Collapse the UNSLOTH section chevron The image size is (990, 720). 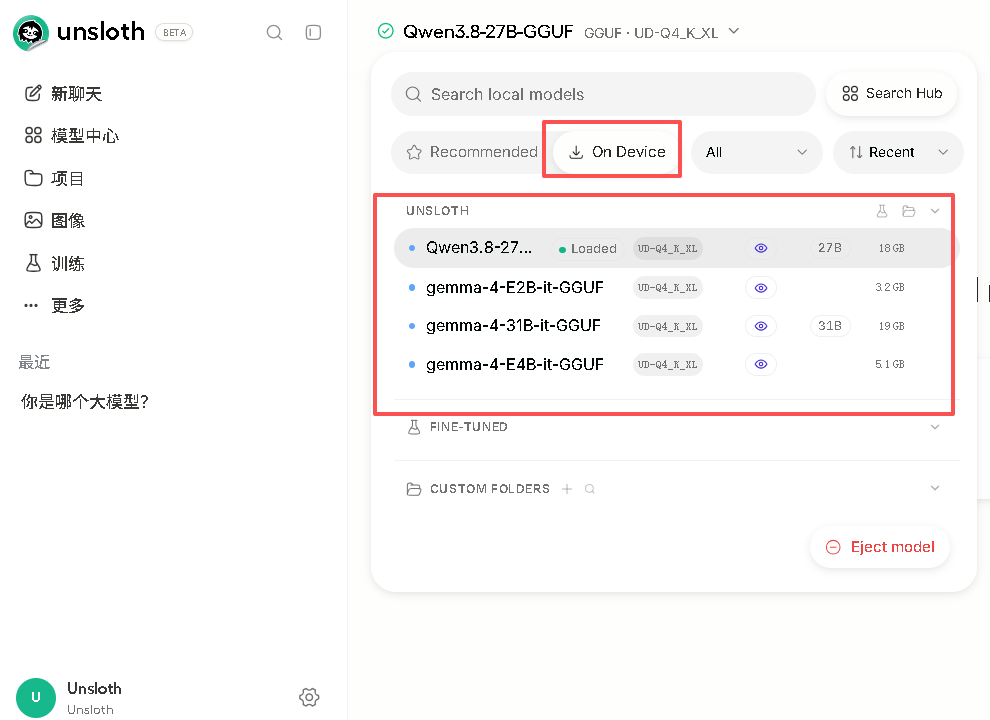[935, 211]
